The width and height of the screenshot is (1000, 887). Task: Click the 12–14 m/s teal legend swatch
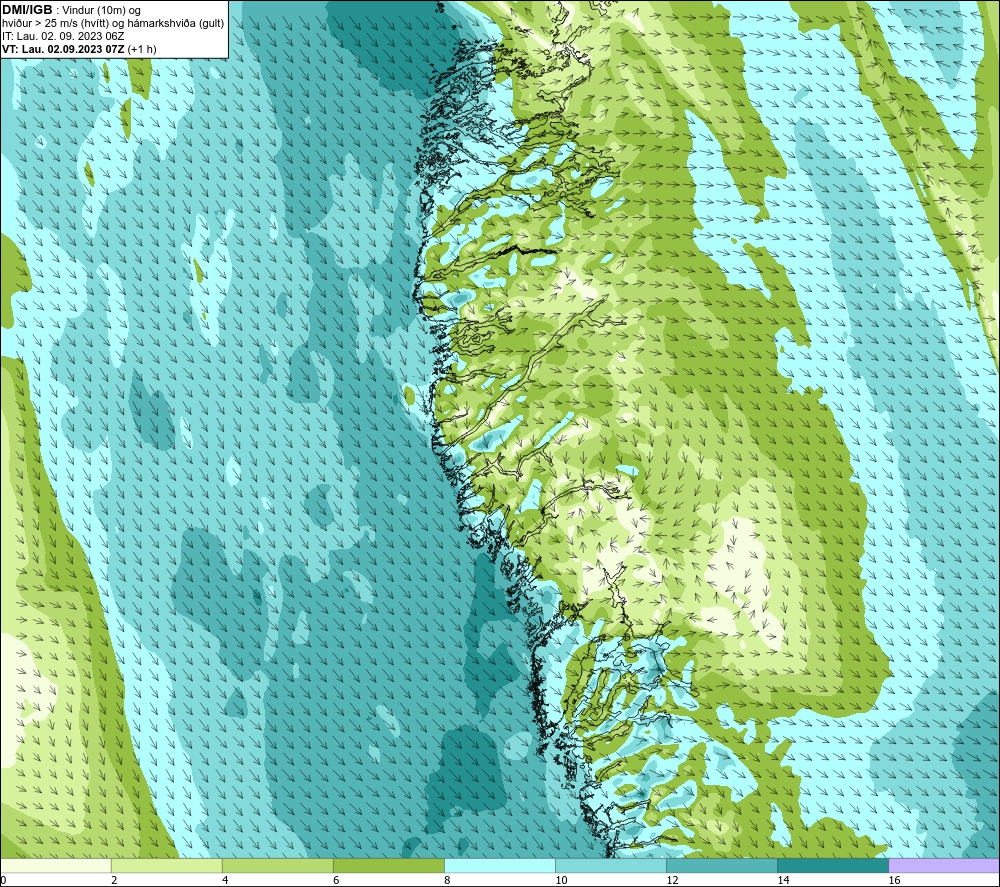click(721, 865)
